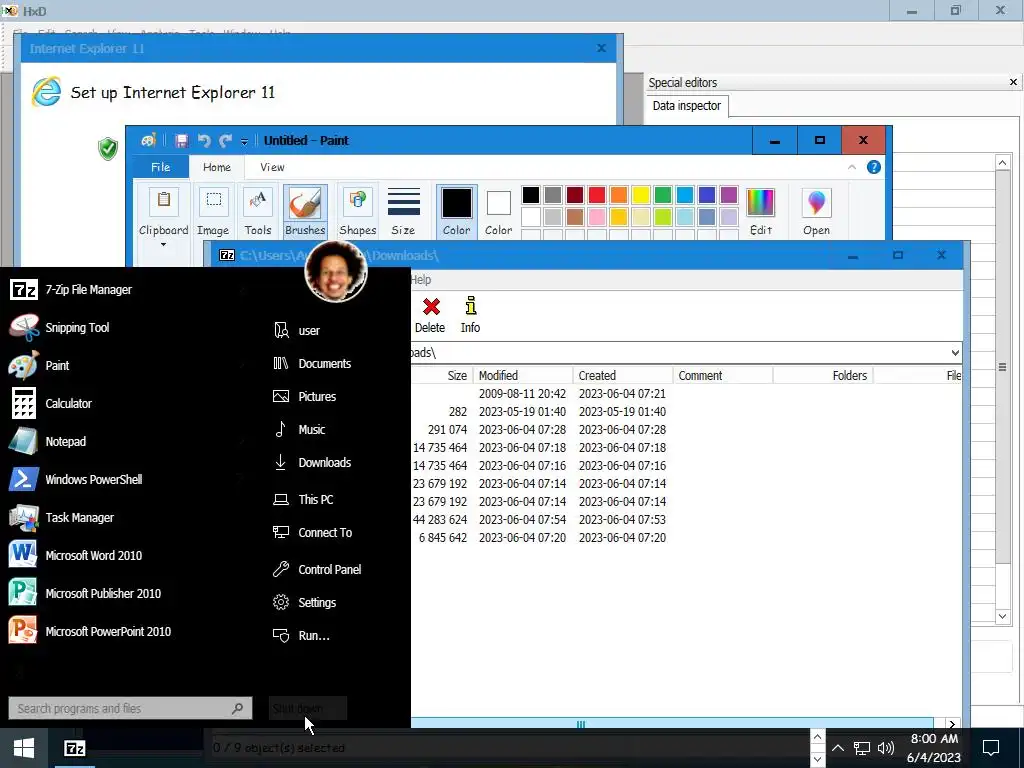This screenshot has height=768, width=1024.
Task: Sort 7-Zip files by the Created column
Action: pos(623,376)
